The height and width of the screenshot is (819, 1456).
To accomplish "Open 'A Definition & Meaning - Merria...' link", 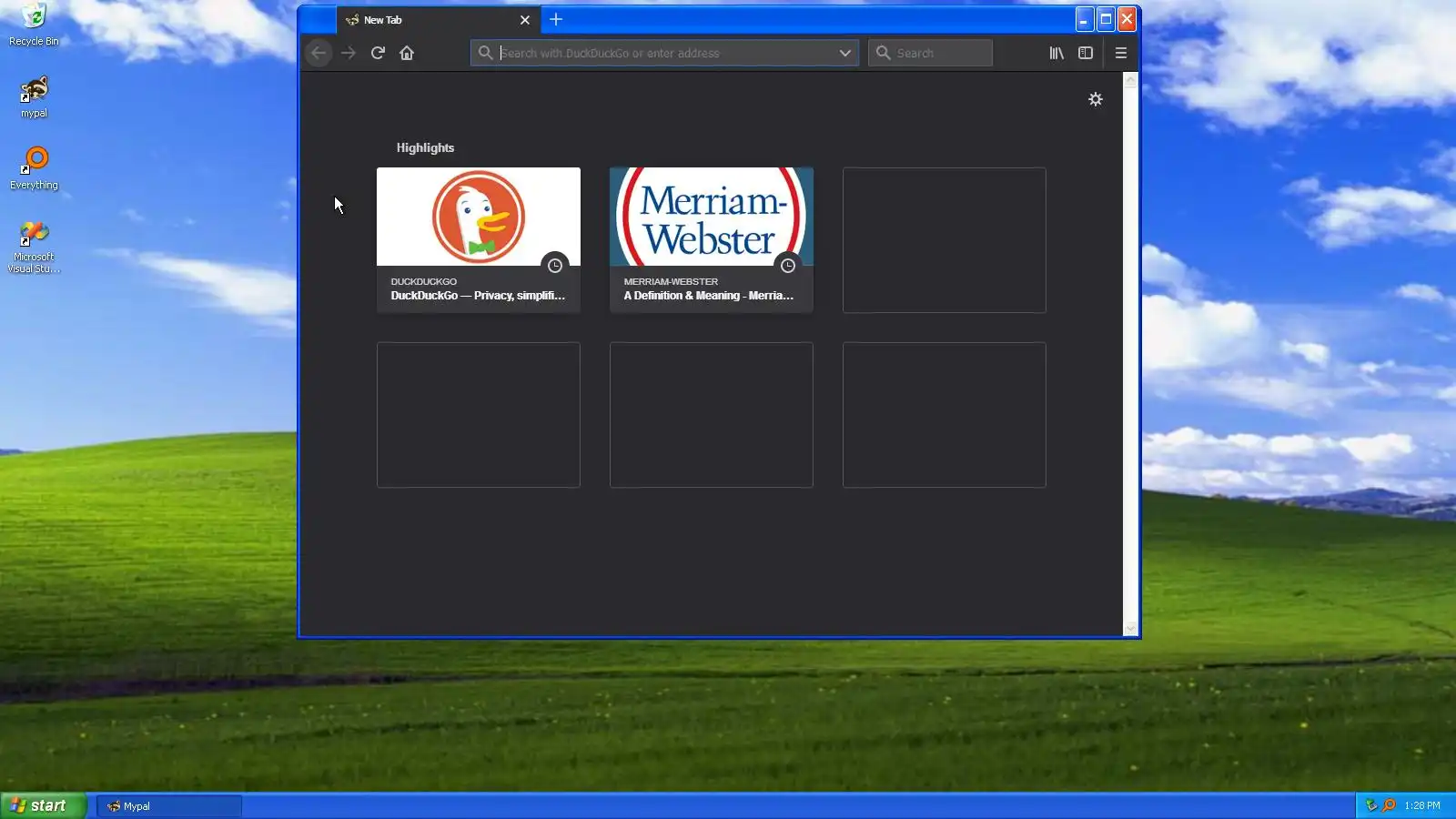I will 709,296.
